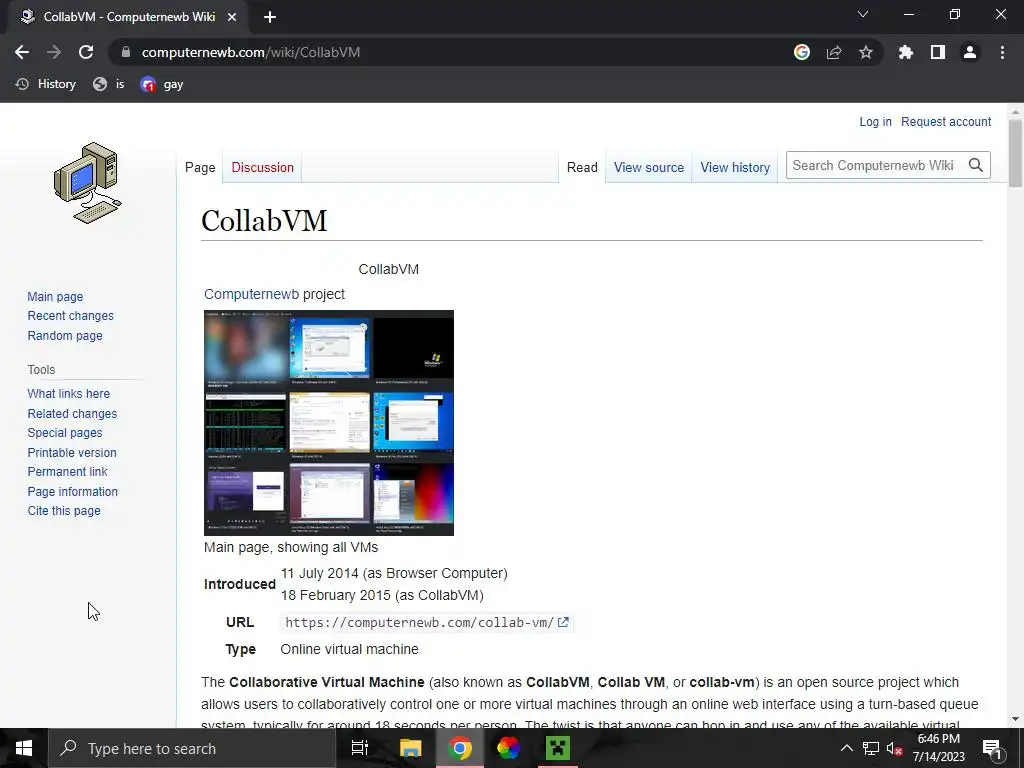
Task: Open the clock and date
Action: tap(938, 748)
